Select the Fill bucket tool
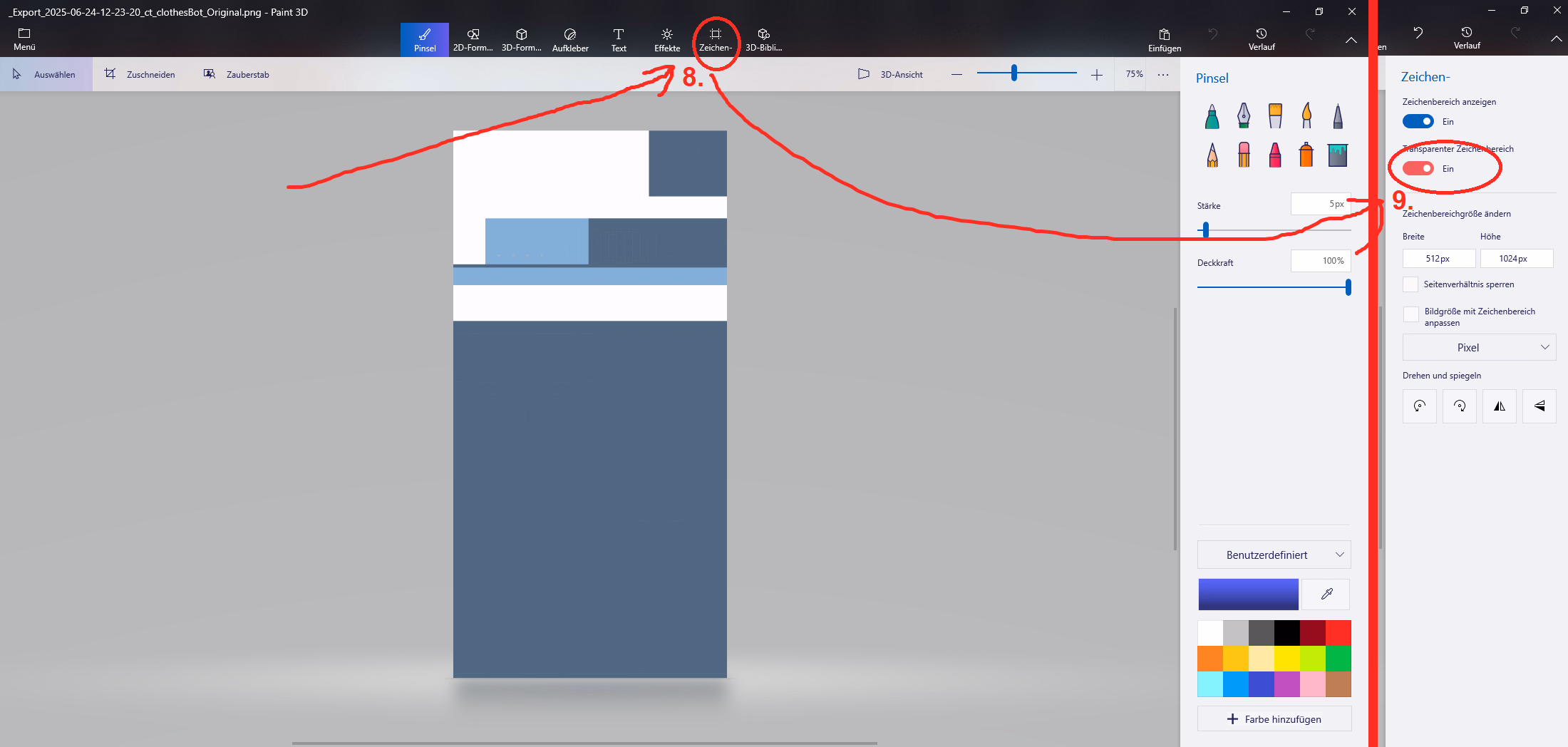Screen dimensions: 1568x747 pyautogui.click(x=1337, y=155)
